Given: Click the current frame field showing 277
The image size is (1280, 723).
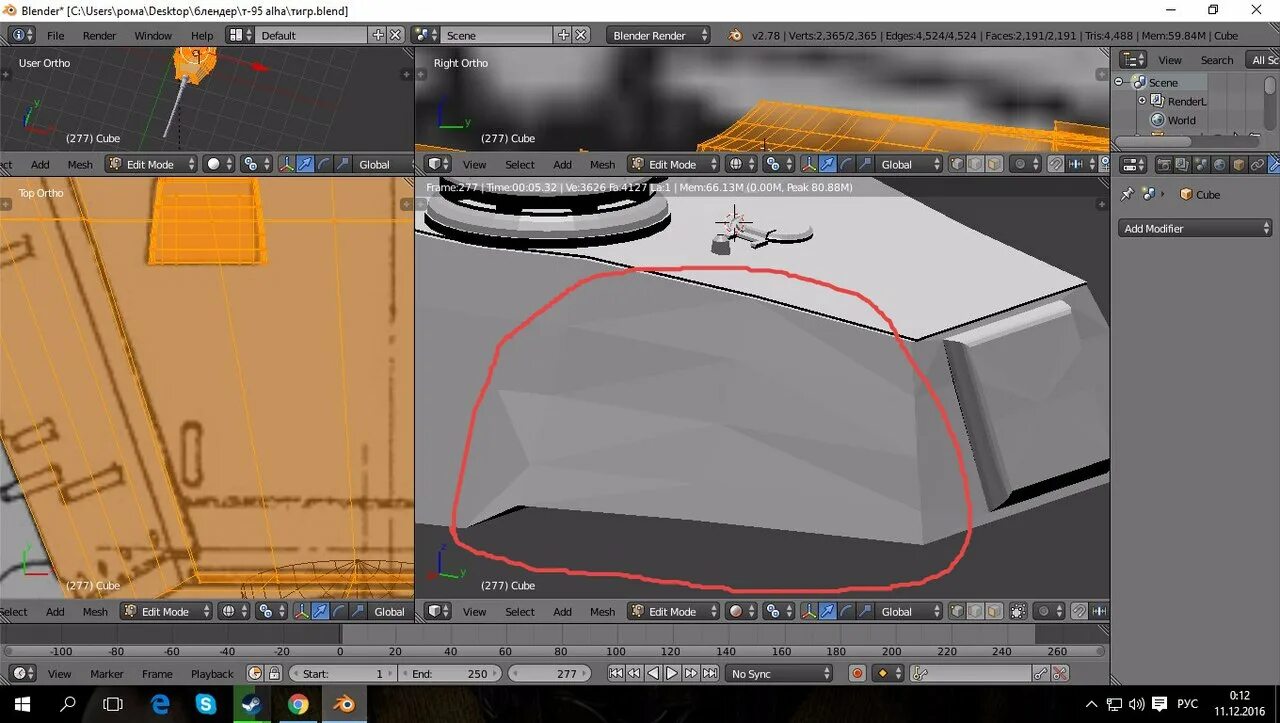Looking at the screenshot, I should (x=548, y=673).
